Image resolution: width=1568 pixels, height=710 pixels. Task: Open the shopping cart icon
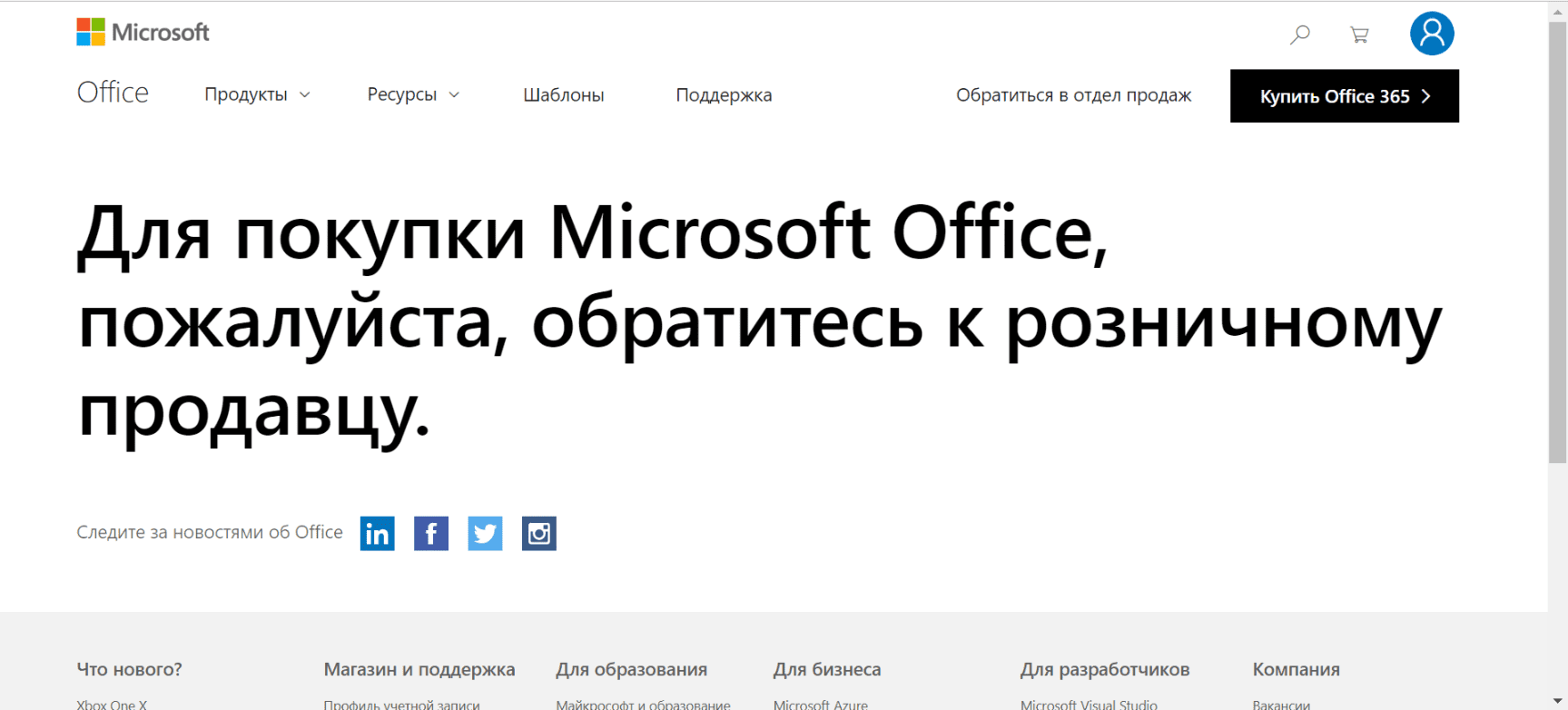[x=1359, y=35]
